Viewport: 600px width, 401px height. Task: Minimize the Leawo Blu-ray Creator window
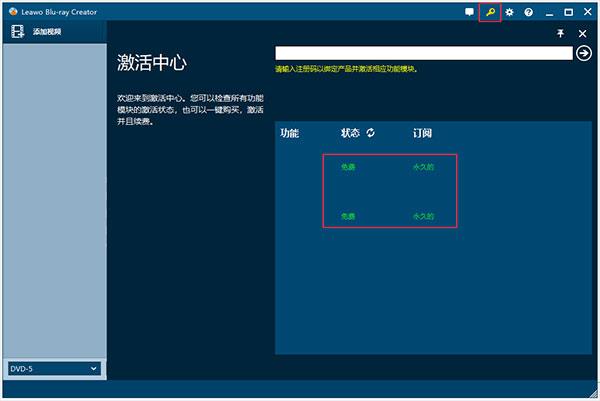[549, 13]
